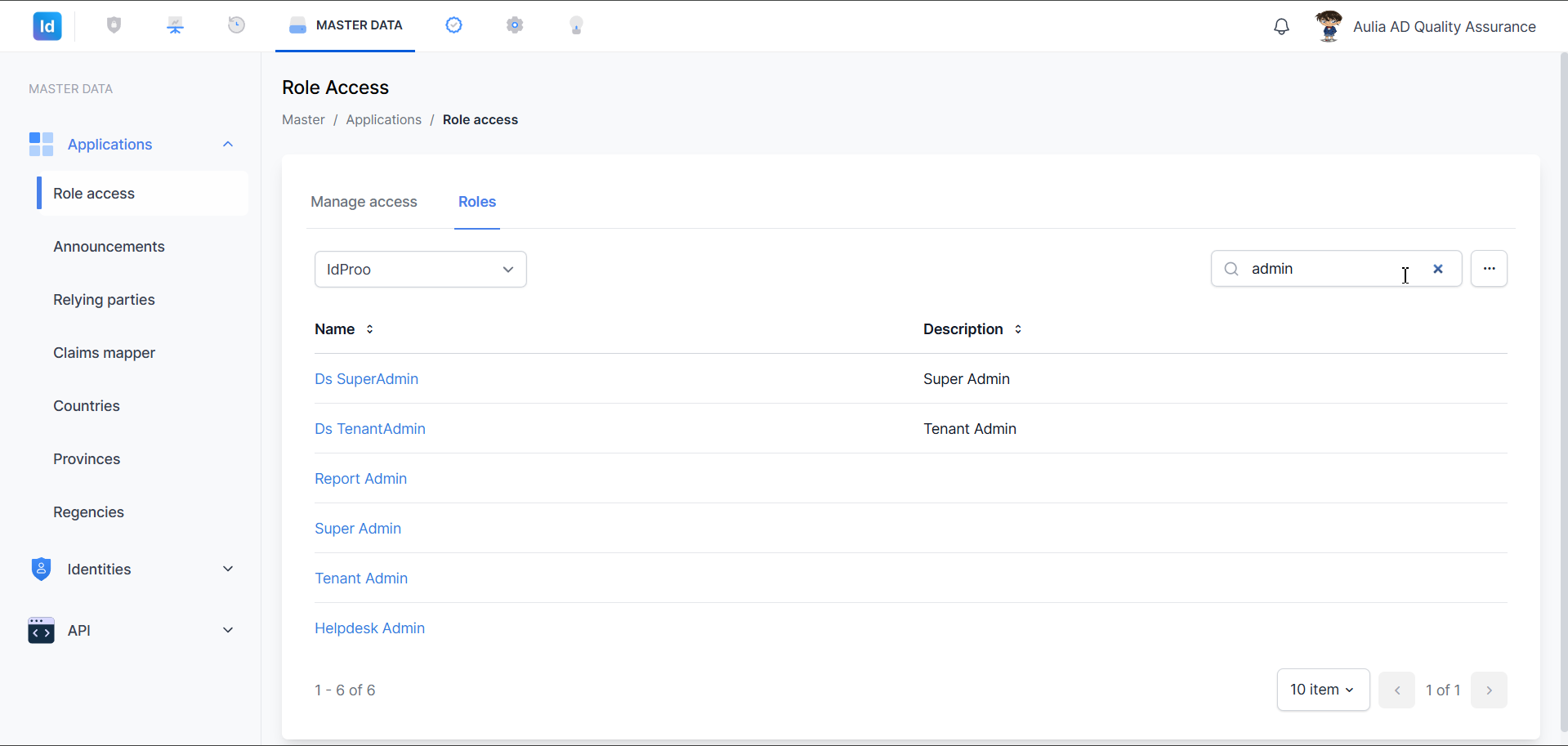The height and width of the screenshot is (746, 1568).
Task: Go to Master breadcrumb
Action: 303,120
